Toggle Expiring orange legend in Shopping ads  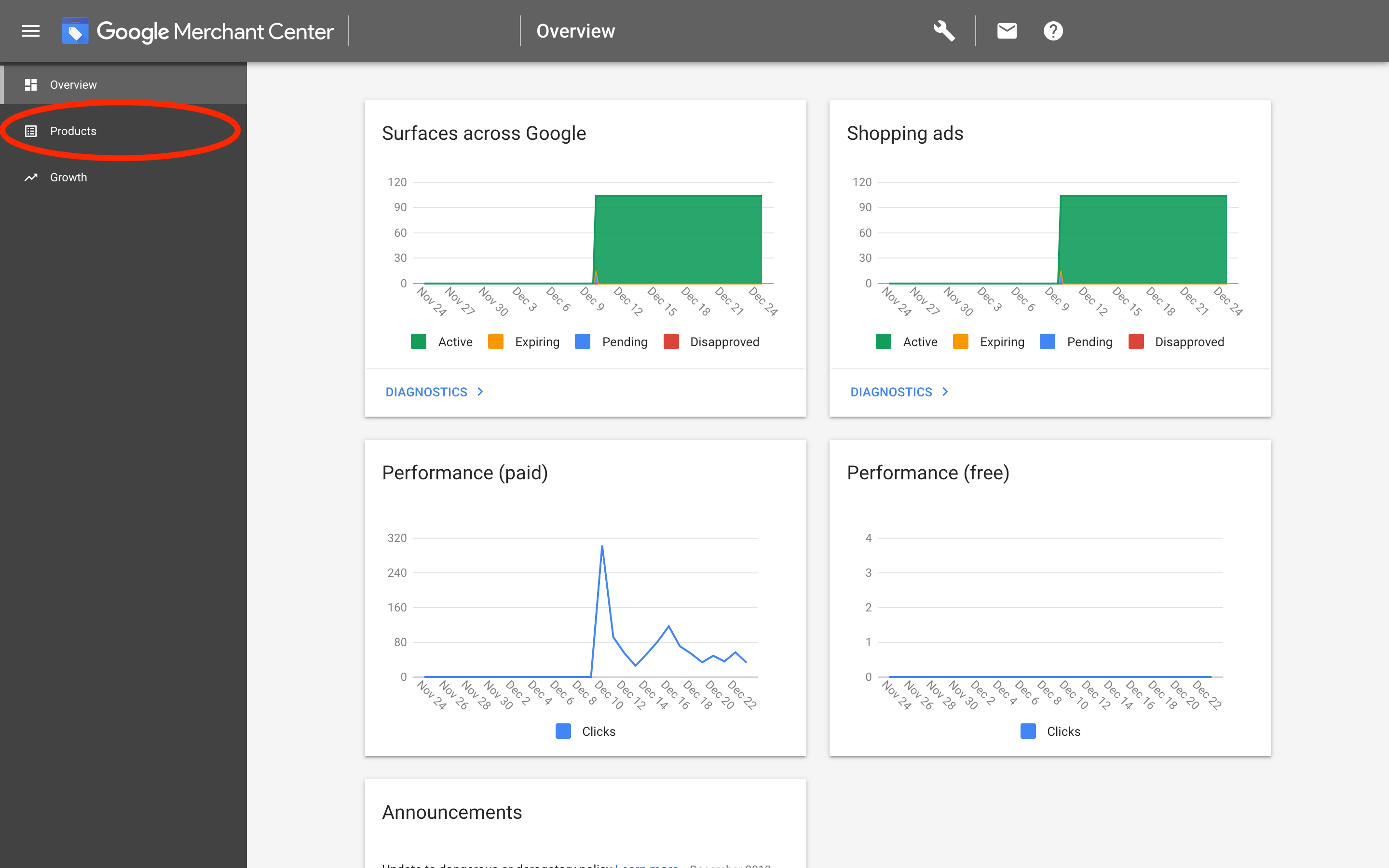(960, 341)
